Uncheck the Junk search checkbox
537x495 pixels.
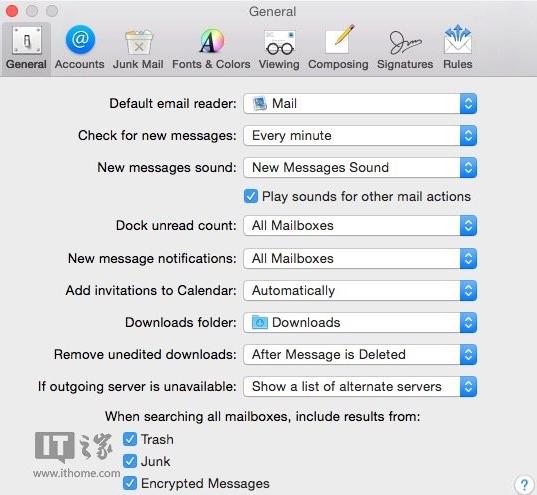130,461
